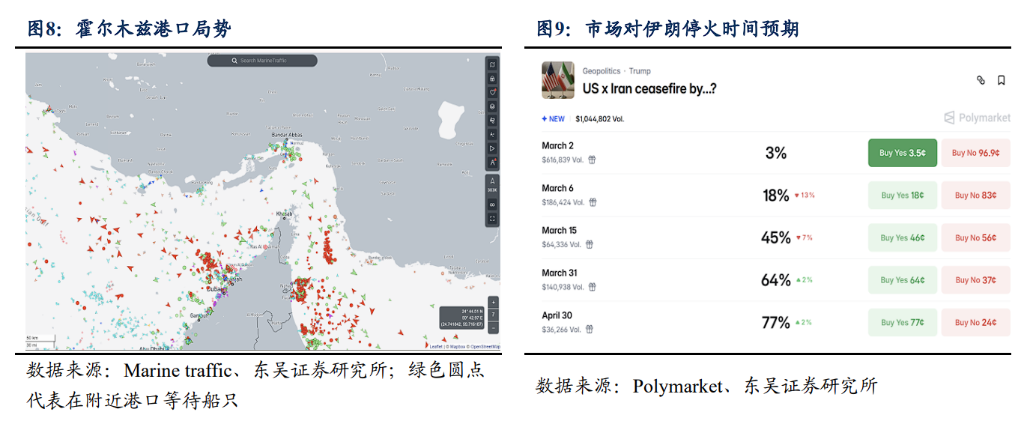1024x423 pixels.
Task: Click the coordinates readout box on map
Action: tap(462, 317)
